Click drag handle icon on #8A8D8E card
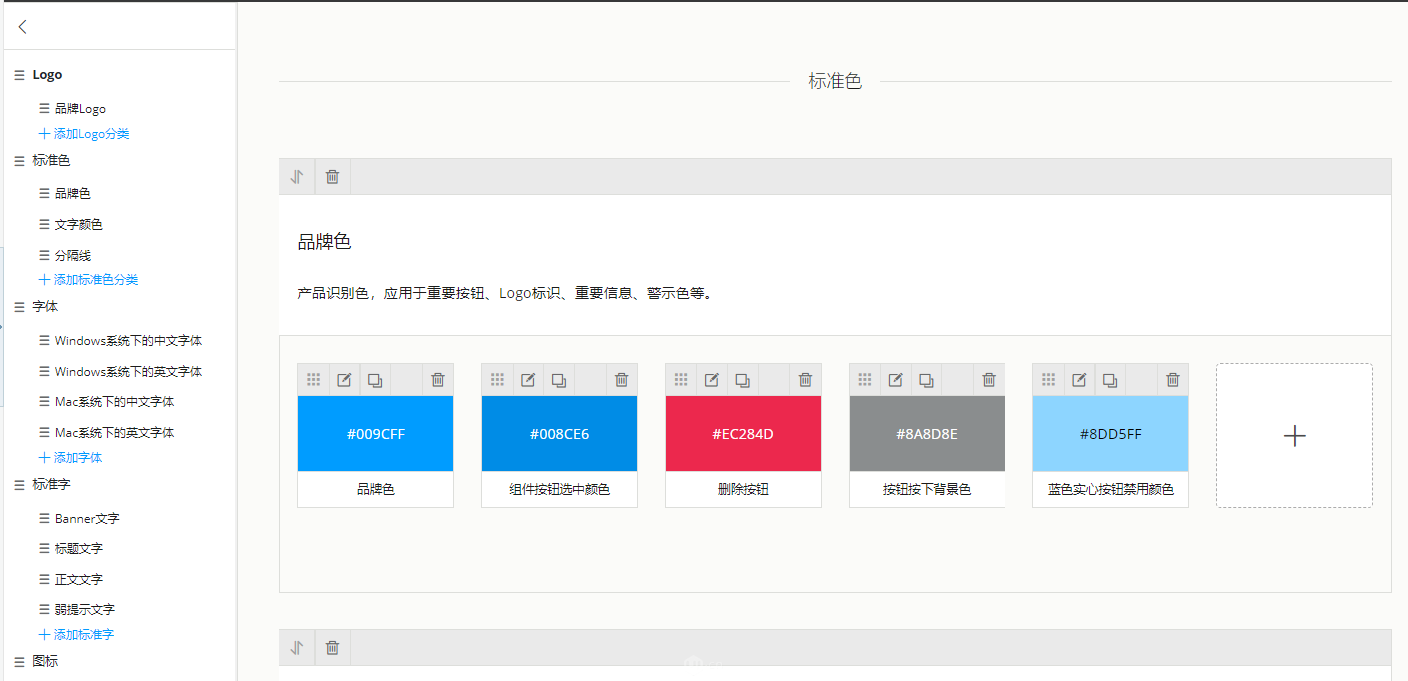 865,380
